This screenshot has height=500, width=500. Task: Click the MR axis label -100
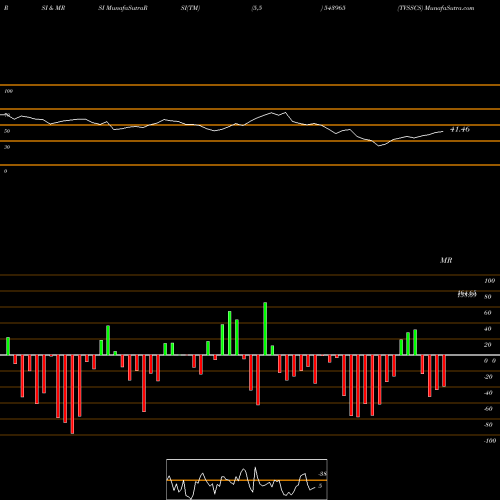489,441
